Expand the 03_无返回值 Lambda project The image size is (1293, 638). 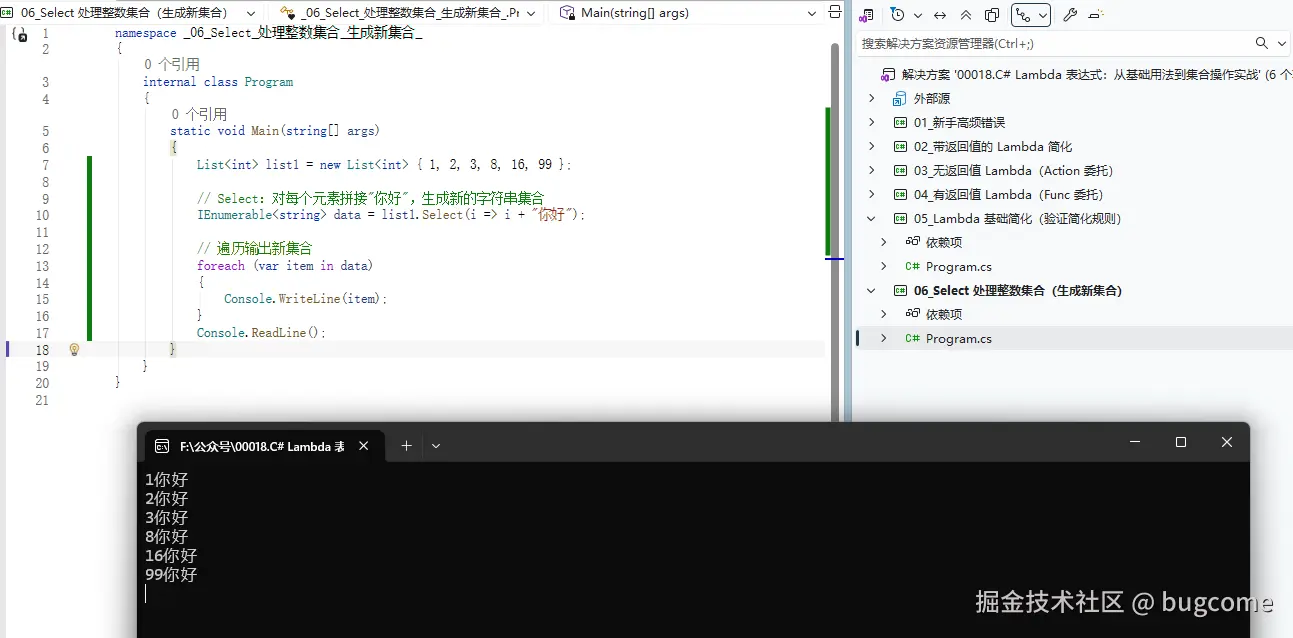(x=871, y=170)
